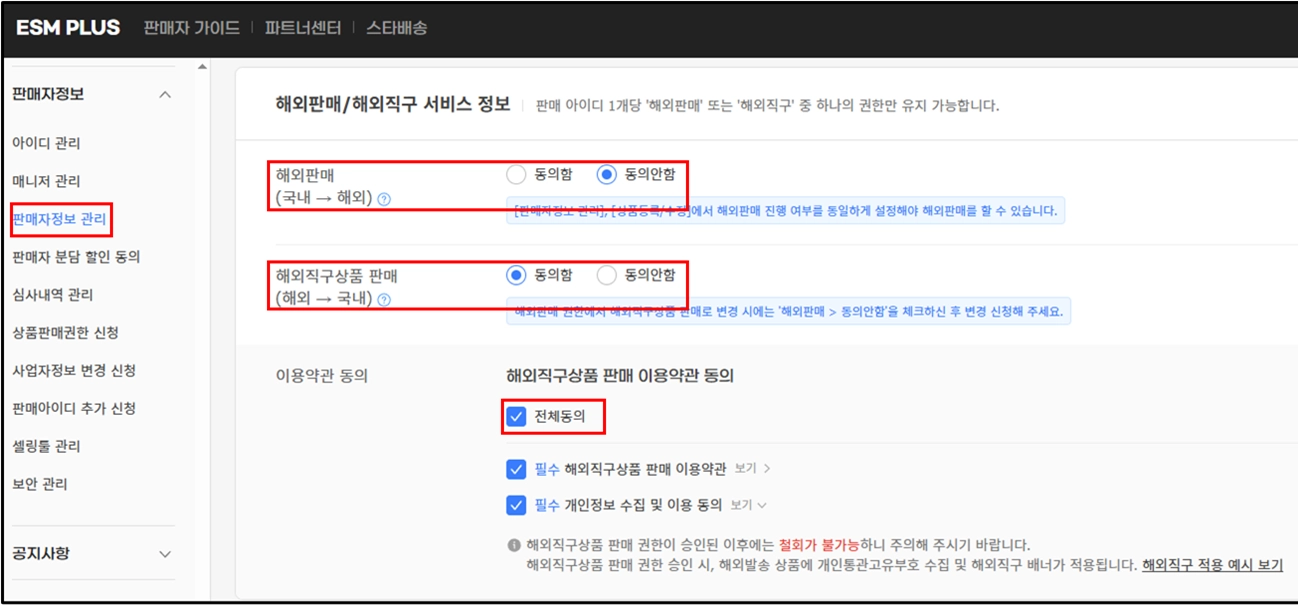Click the sidebar scrollbar up arrow
Image resolution: width=1298 pixels, height=605 pixels.
(x=203, y=67)
